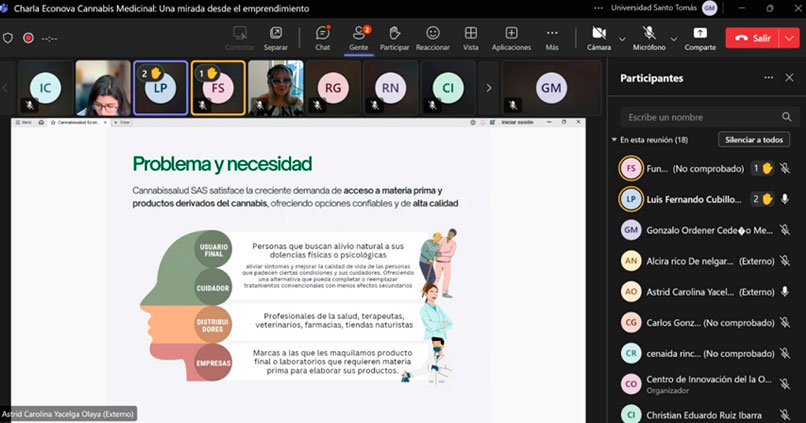
Task: Close the Participantes side panel
Action: click(x=789, y=77)
